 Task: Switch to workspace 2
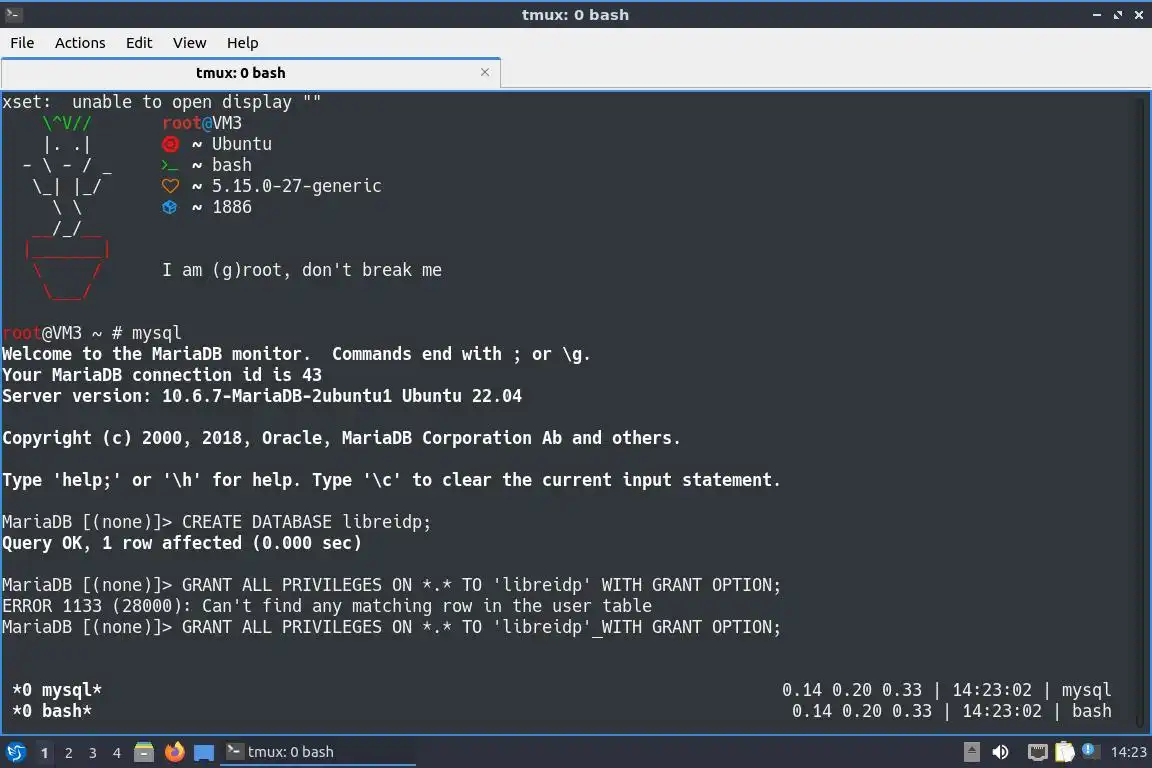click(68, 753)
